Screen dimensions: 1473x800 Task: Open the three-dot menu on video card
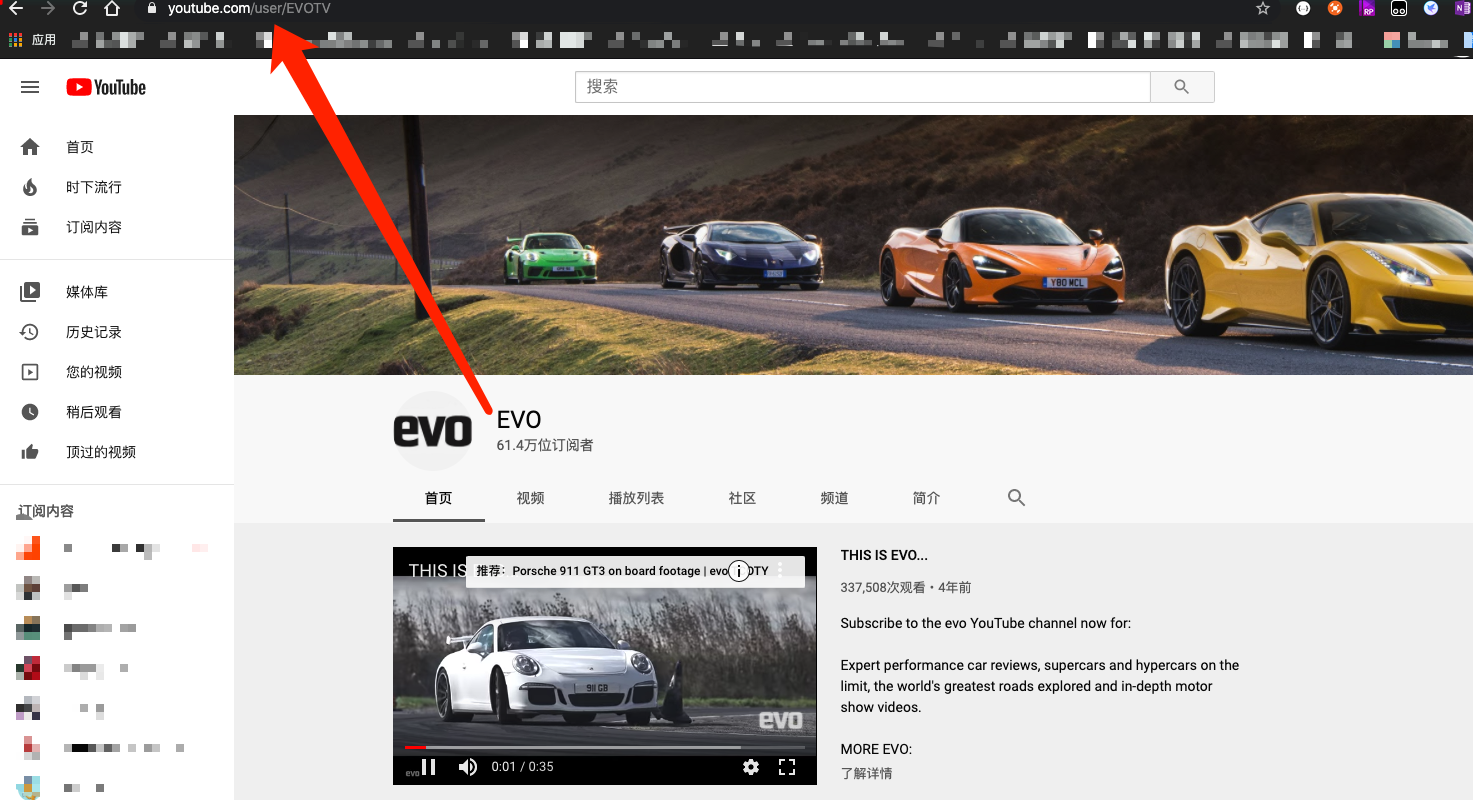(781, 570)
